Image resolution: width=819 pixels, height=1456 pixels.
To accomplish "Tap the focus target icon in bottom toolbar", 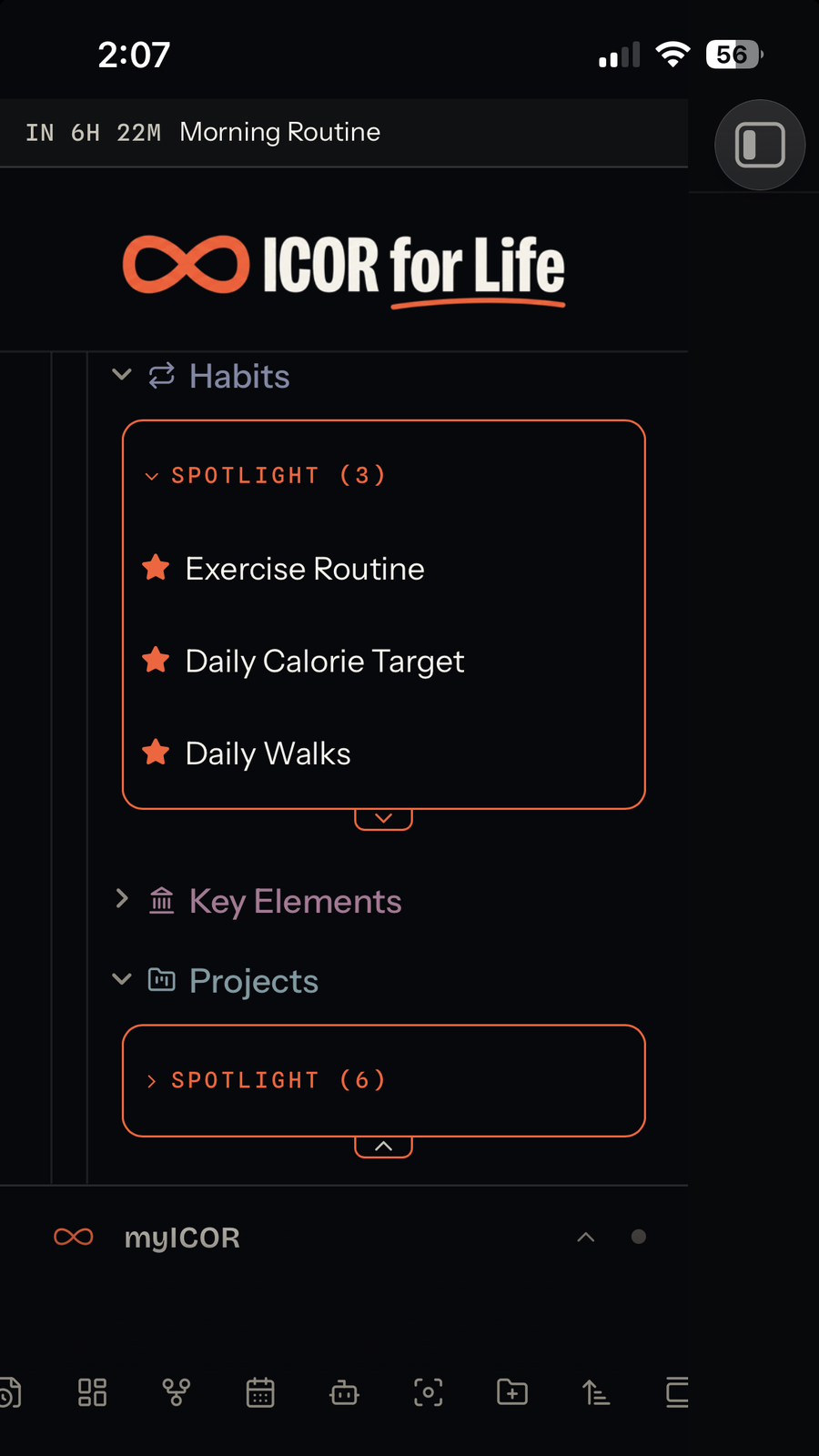I will [x=429, y=1392].
